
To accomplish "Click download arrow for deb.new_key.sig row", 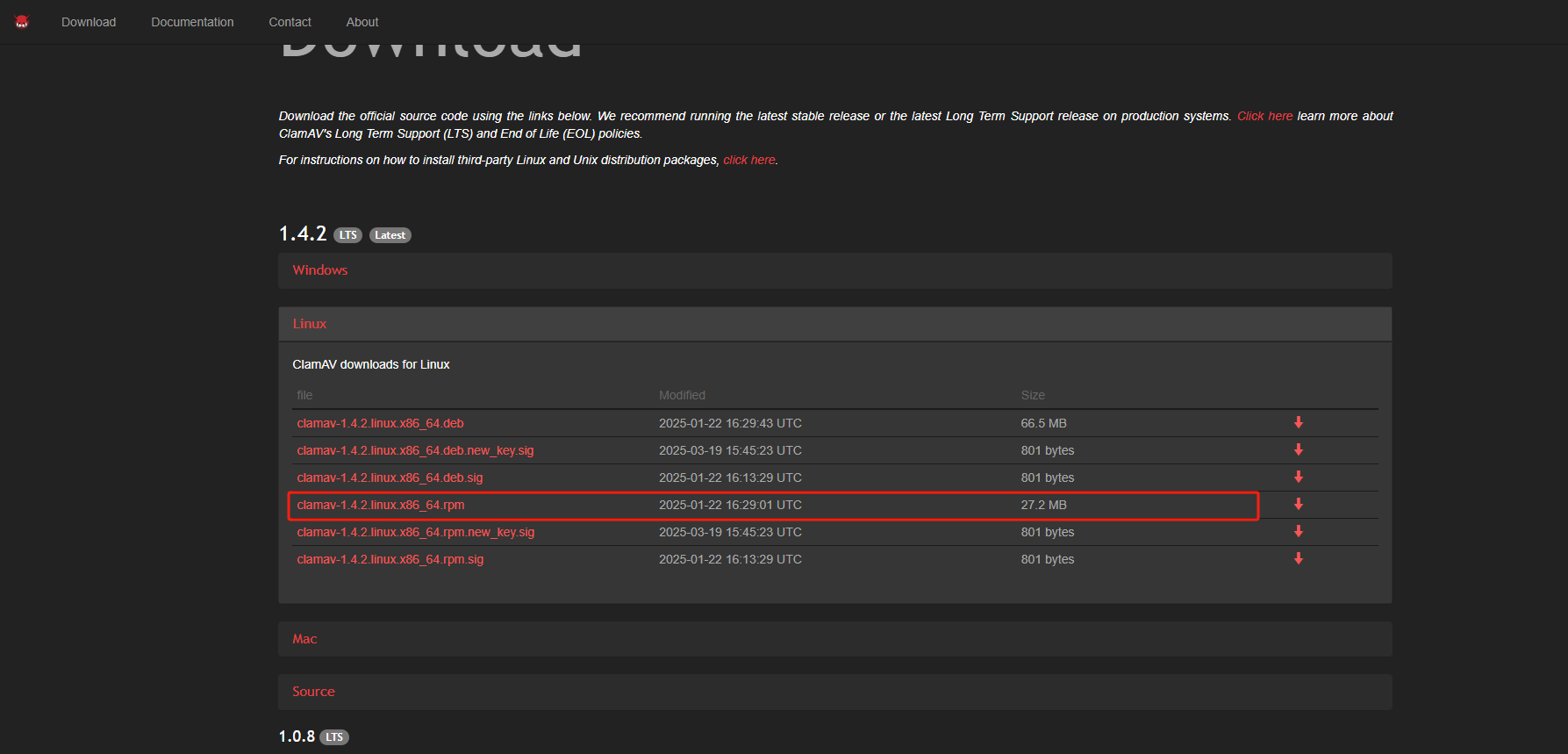I will pos(1299,450).
